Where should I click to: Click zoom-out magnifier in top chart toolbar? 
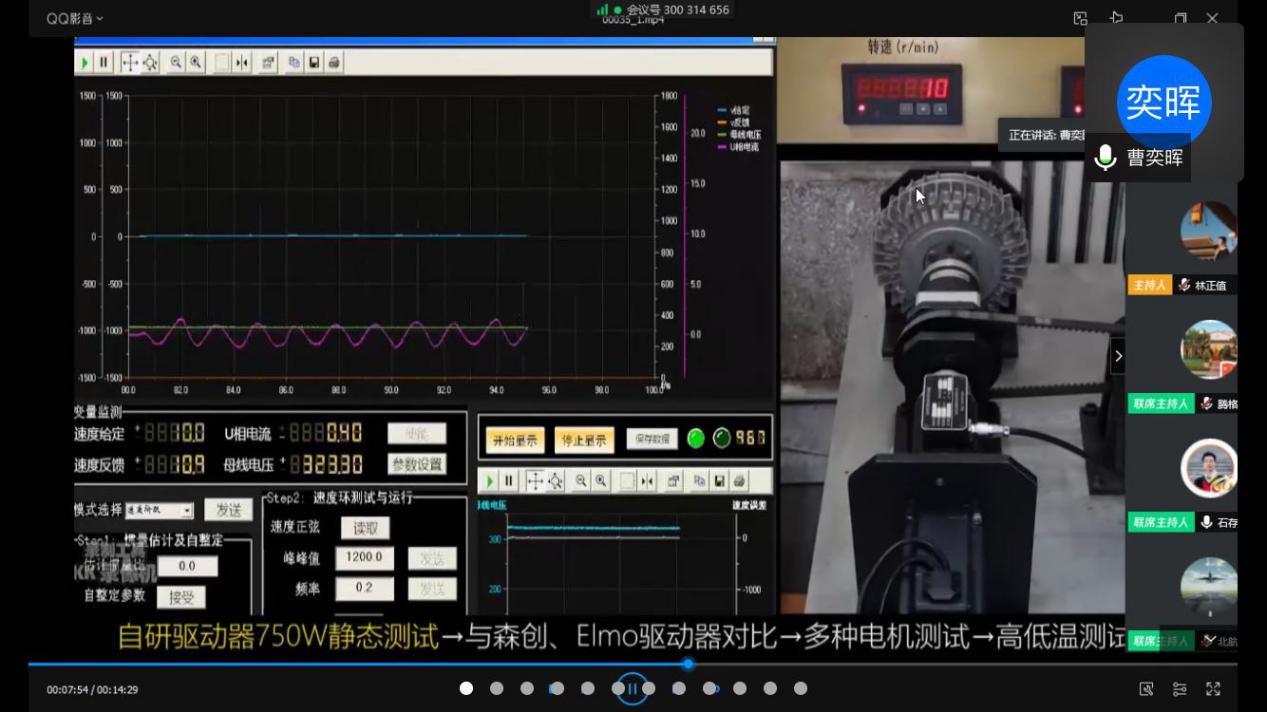tap(176, 62)
